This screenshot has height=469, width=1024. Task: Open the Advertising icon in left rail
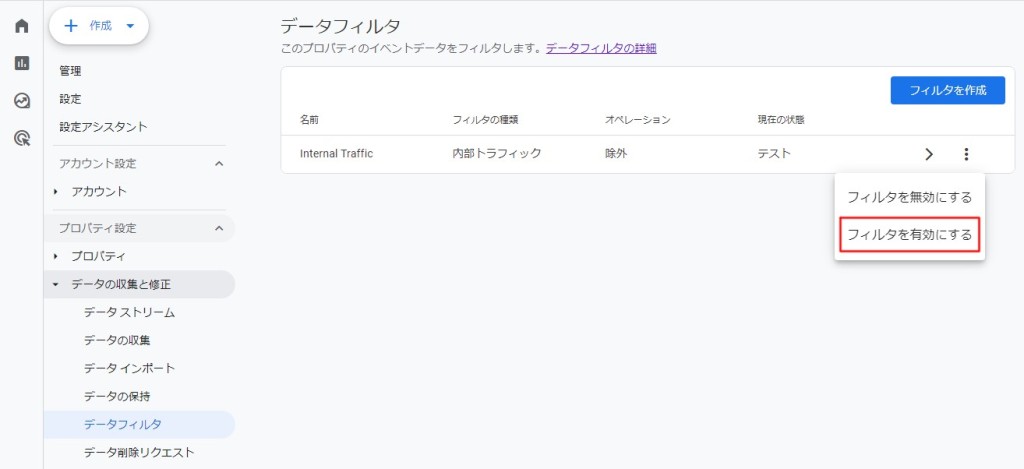(x=21, y=138)
